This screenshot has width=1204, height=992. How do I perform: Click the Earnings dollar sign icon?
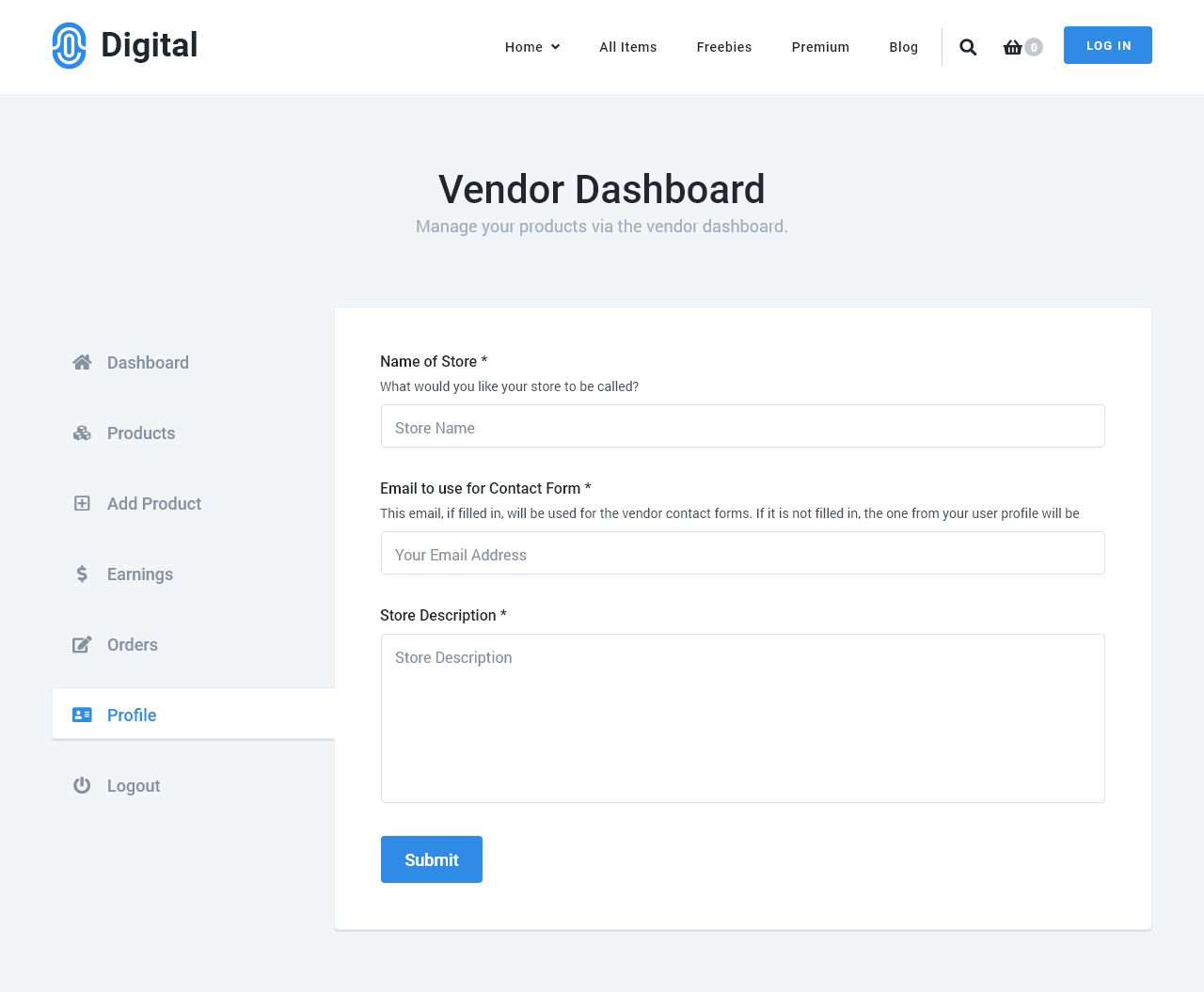tap(82, 575)
